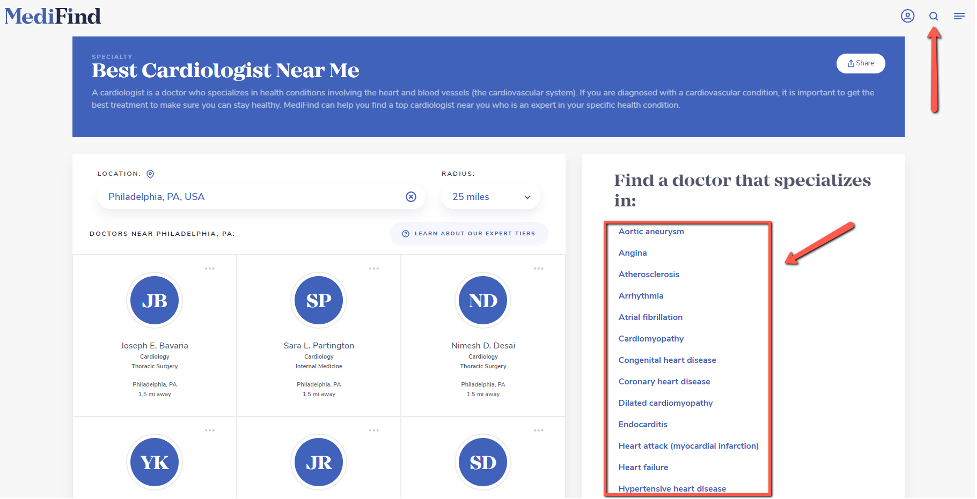Open Nimesh D. Desai's profile name
Image resolution: width=977 pixels, height=499 pixels.
click(x=484, y=345)
